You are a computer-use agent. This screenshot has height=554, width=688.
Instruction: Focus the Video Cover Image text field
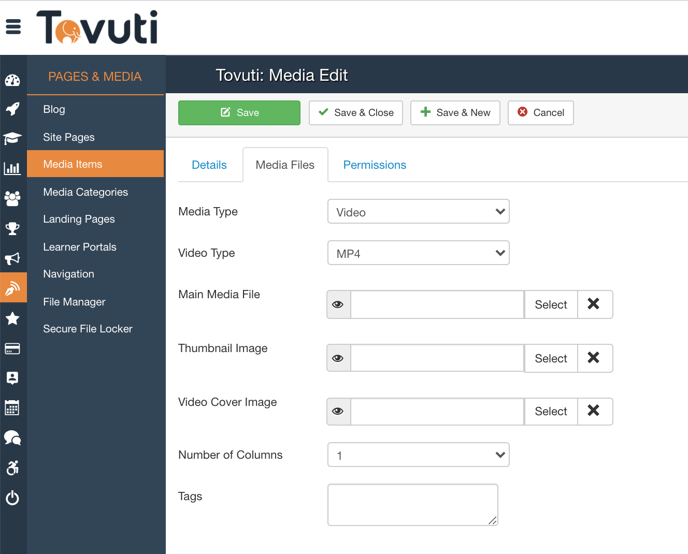[x=437, y=411]
